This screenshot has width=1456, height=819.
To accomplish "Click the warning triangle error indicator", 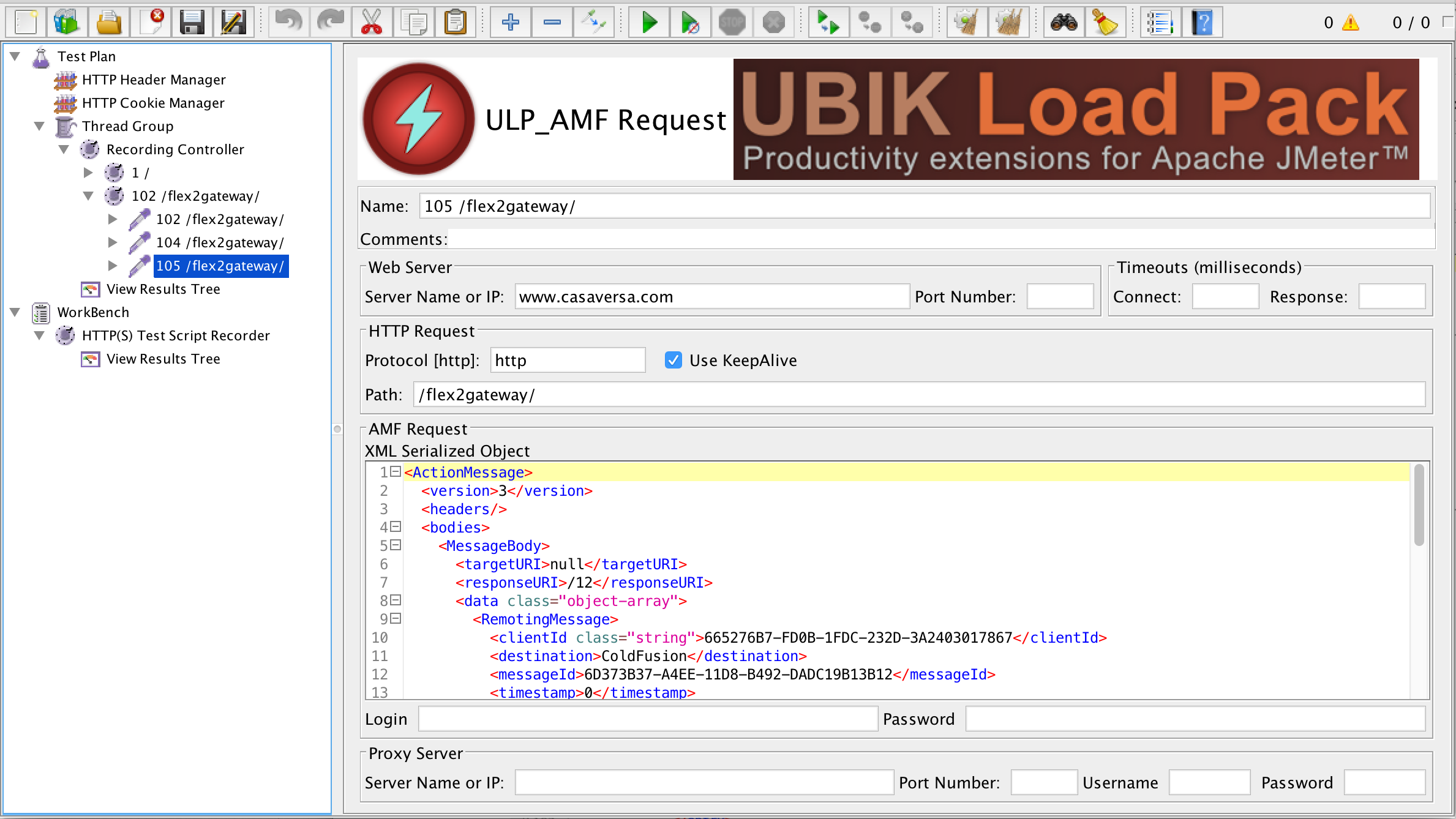I will click(1350, 23).
